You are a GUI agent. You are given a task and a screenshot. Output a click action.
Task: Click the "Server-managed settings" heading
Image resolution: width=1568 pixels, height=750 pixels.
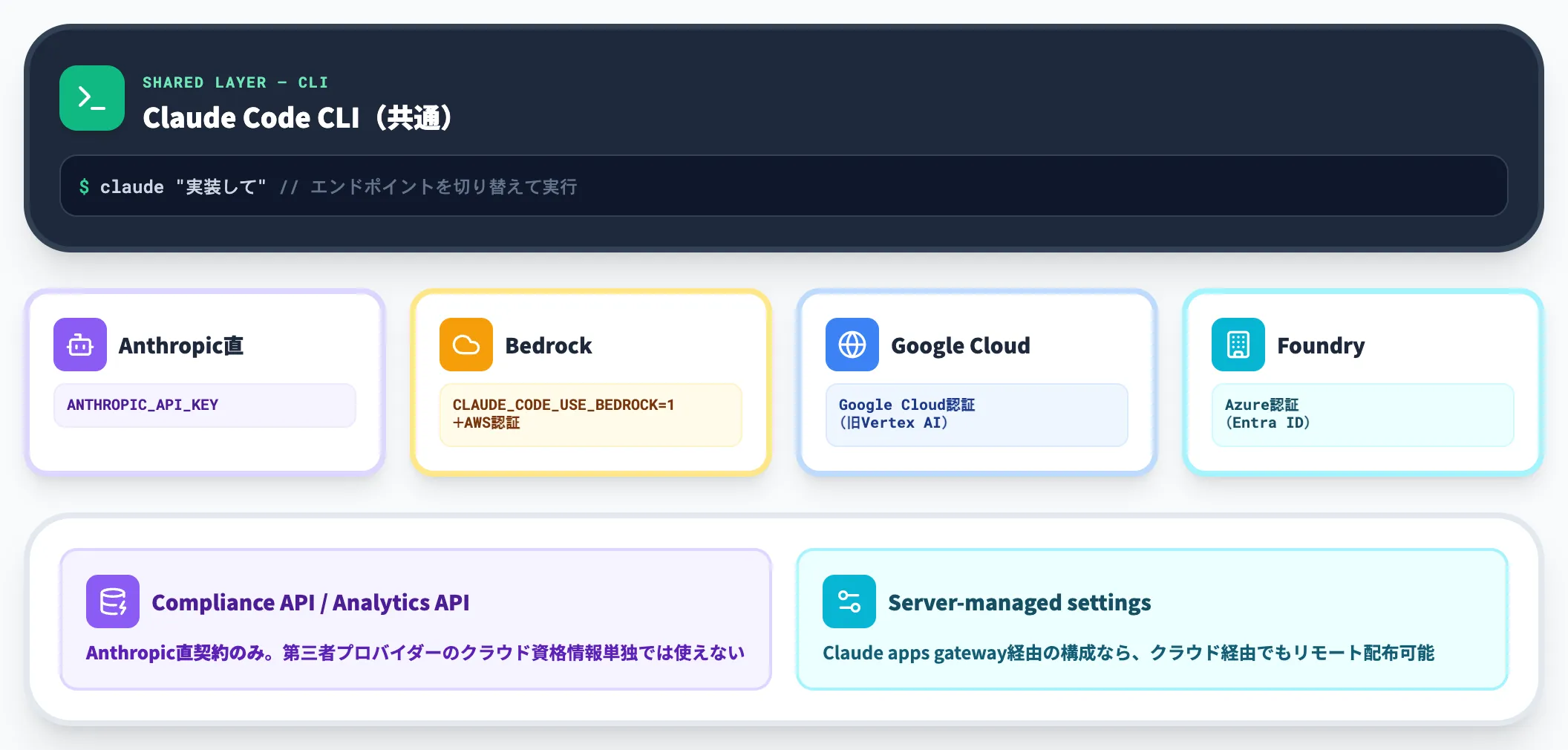click(x=1019, y=602)
